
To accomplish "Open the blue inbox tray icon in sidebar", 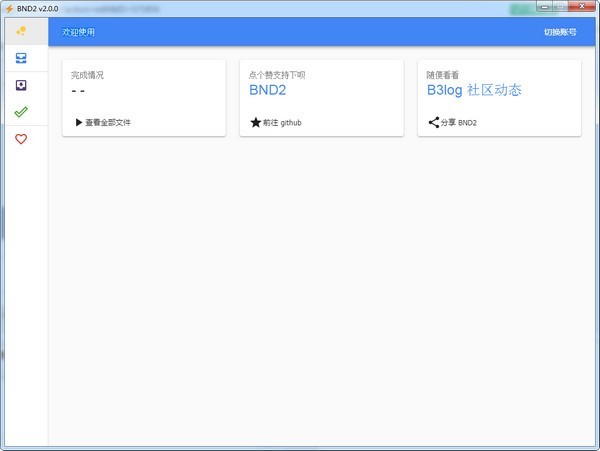I will tap(21, 58).
